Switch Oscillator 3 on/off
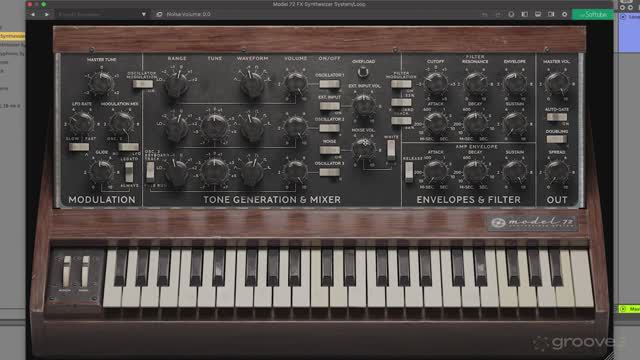 click(x=329, y=172)
